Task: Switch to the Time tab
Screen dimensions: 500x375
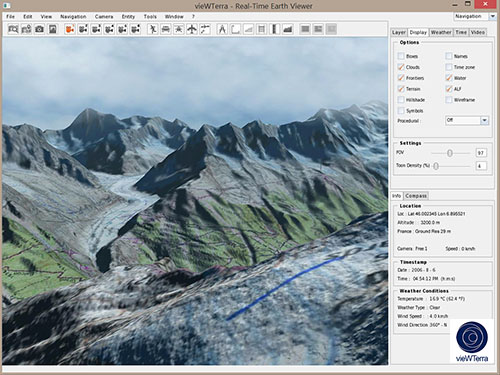Action: [461, 32]
